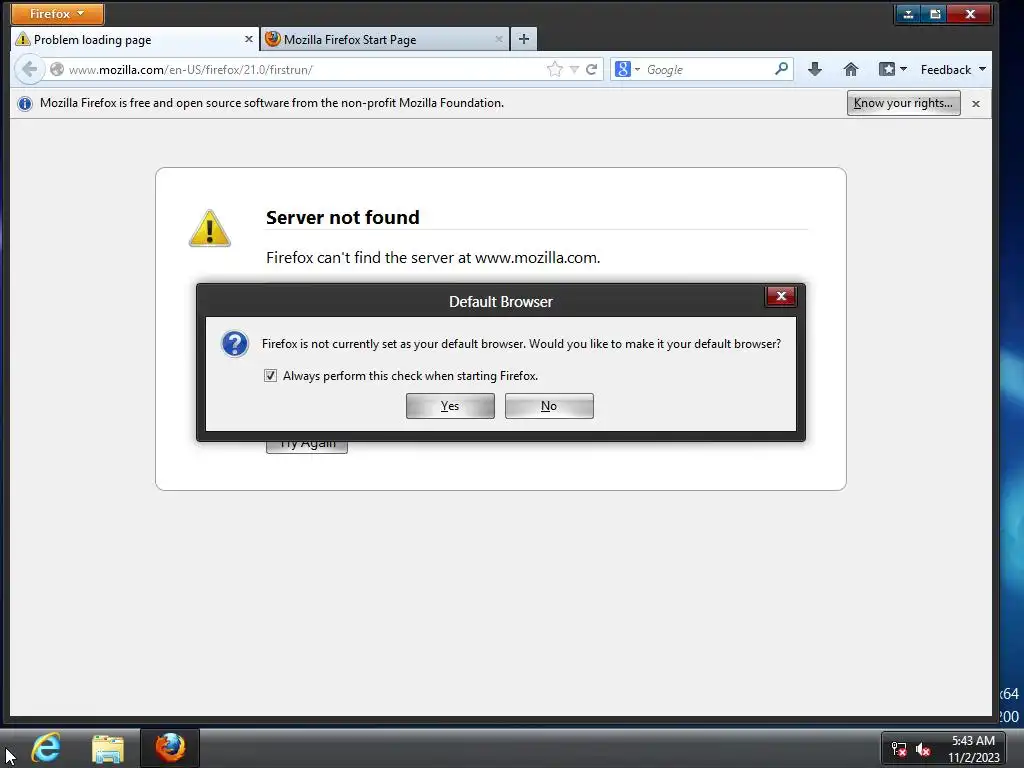Click the Server not found heading
Screen dimensions: 1024x768
click(342, 217)
